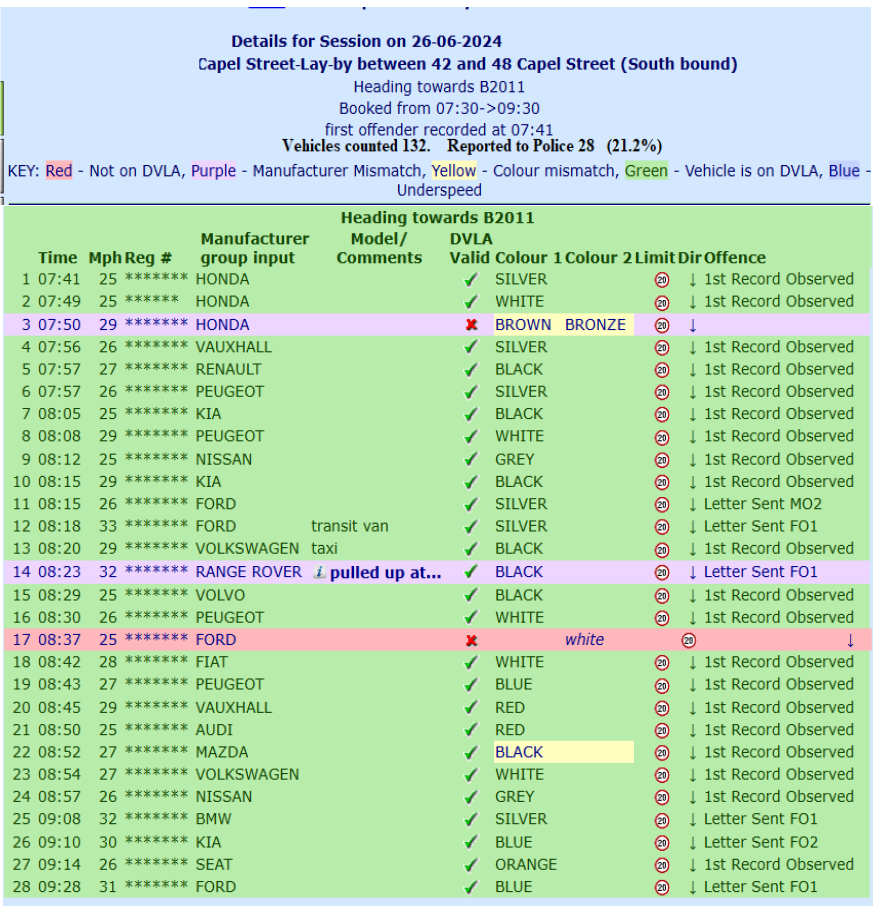Click the Blue key swatch label
The image size is (880, 908).
click(x=844, y=171)
